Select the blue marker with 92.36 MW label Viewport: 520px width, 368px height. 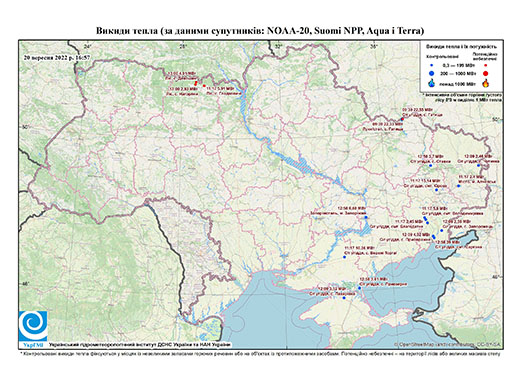[x=345, y=257]
